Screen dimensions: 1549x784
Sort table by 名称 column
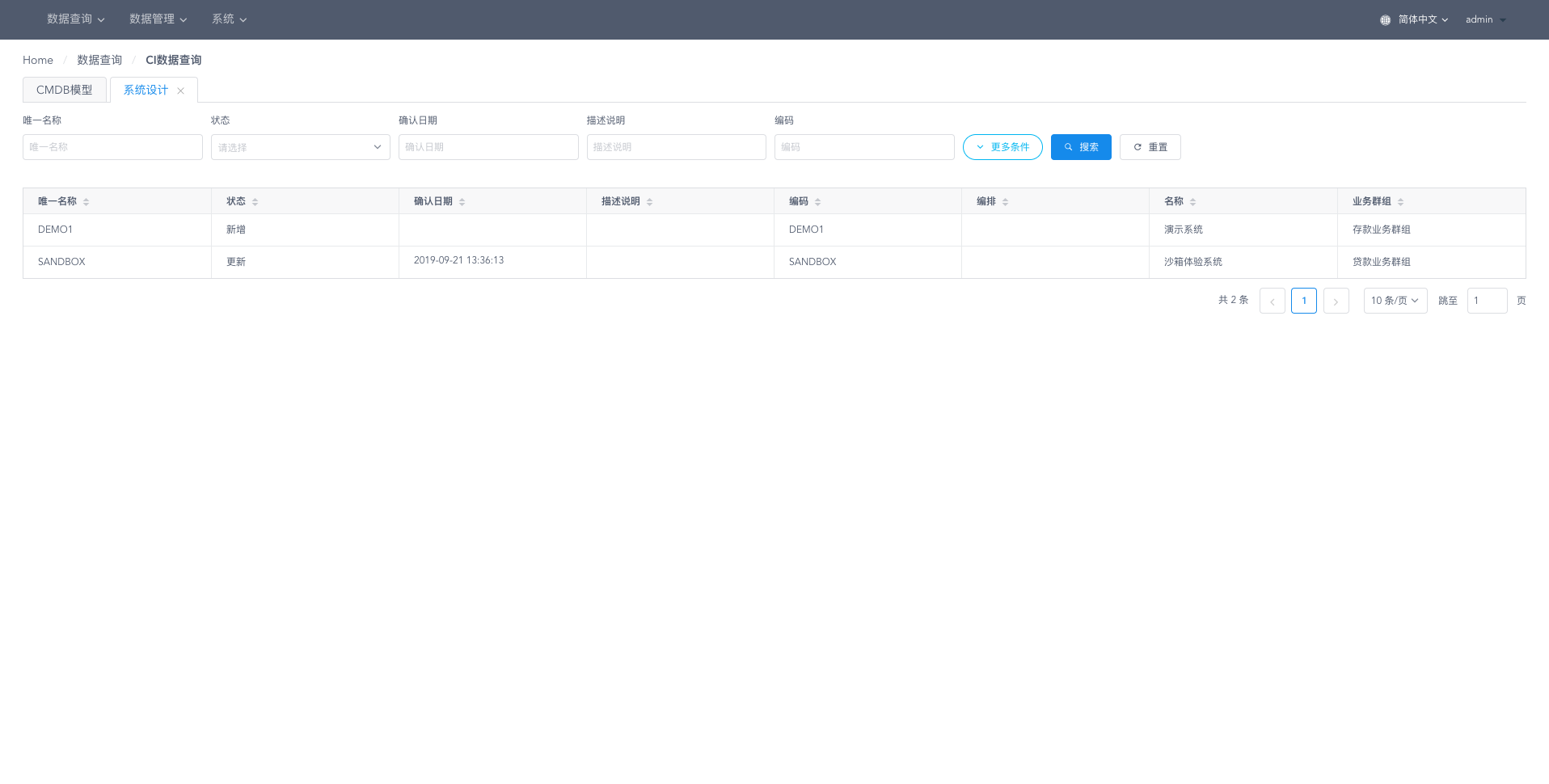pos(1192,202)
